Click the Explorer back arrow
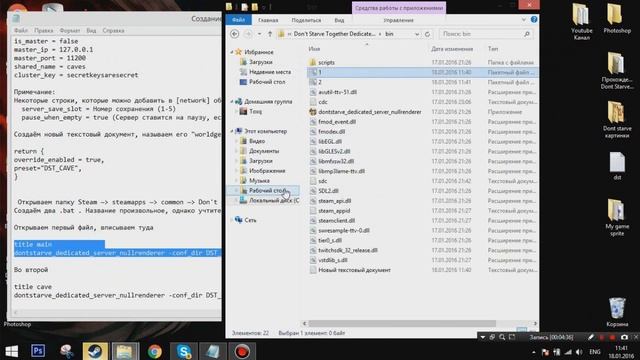640x360 pixels. pyautogui.click(x=234, y=34)
